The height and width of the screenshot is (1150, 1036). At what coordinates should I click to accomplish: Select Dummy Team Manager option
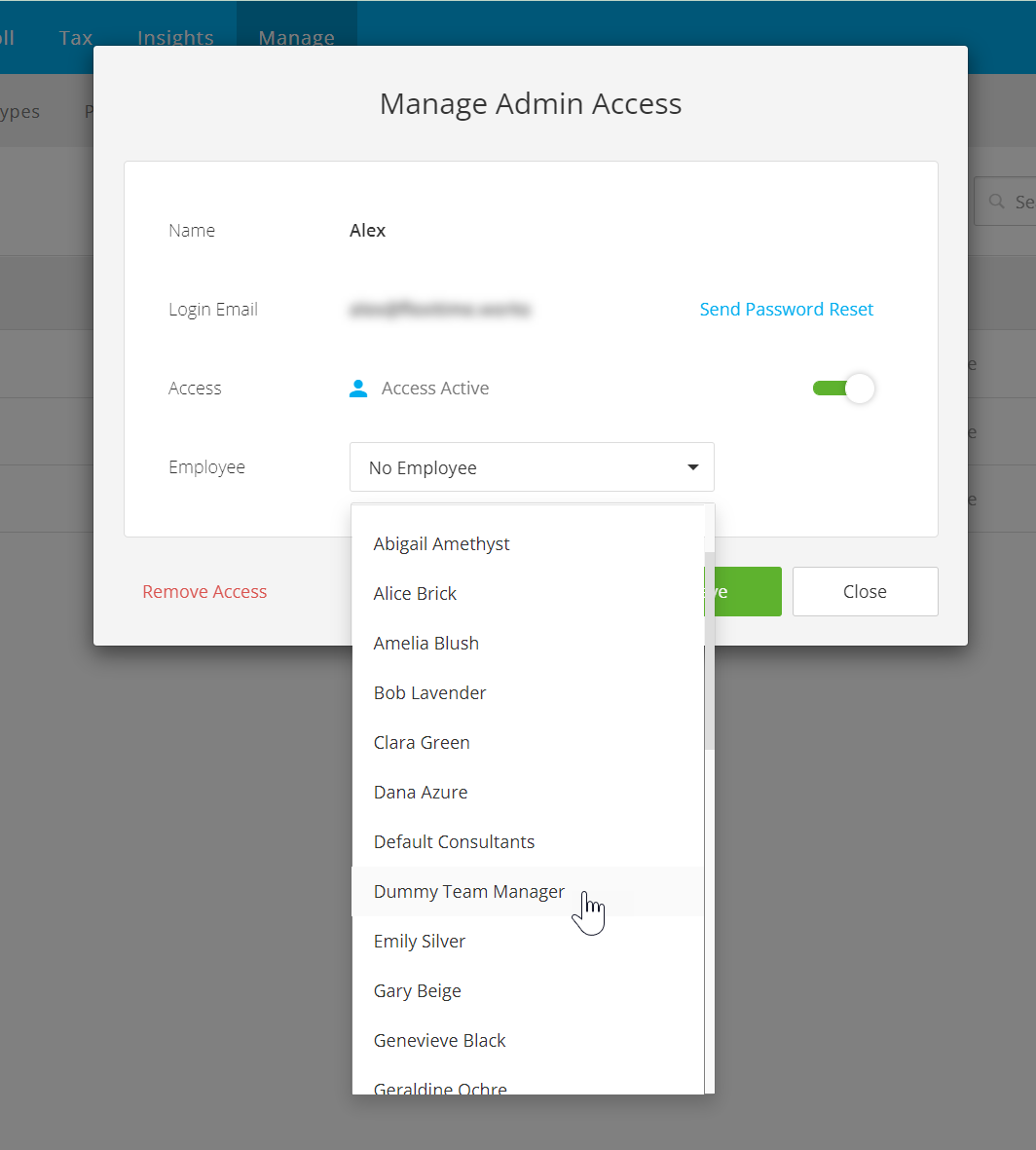tap(528, 892)
